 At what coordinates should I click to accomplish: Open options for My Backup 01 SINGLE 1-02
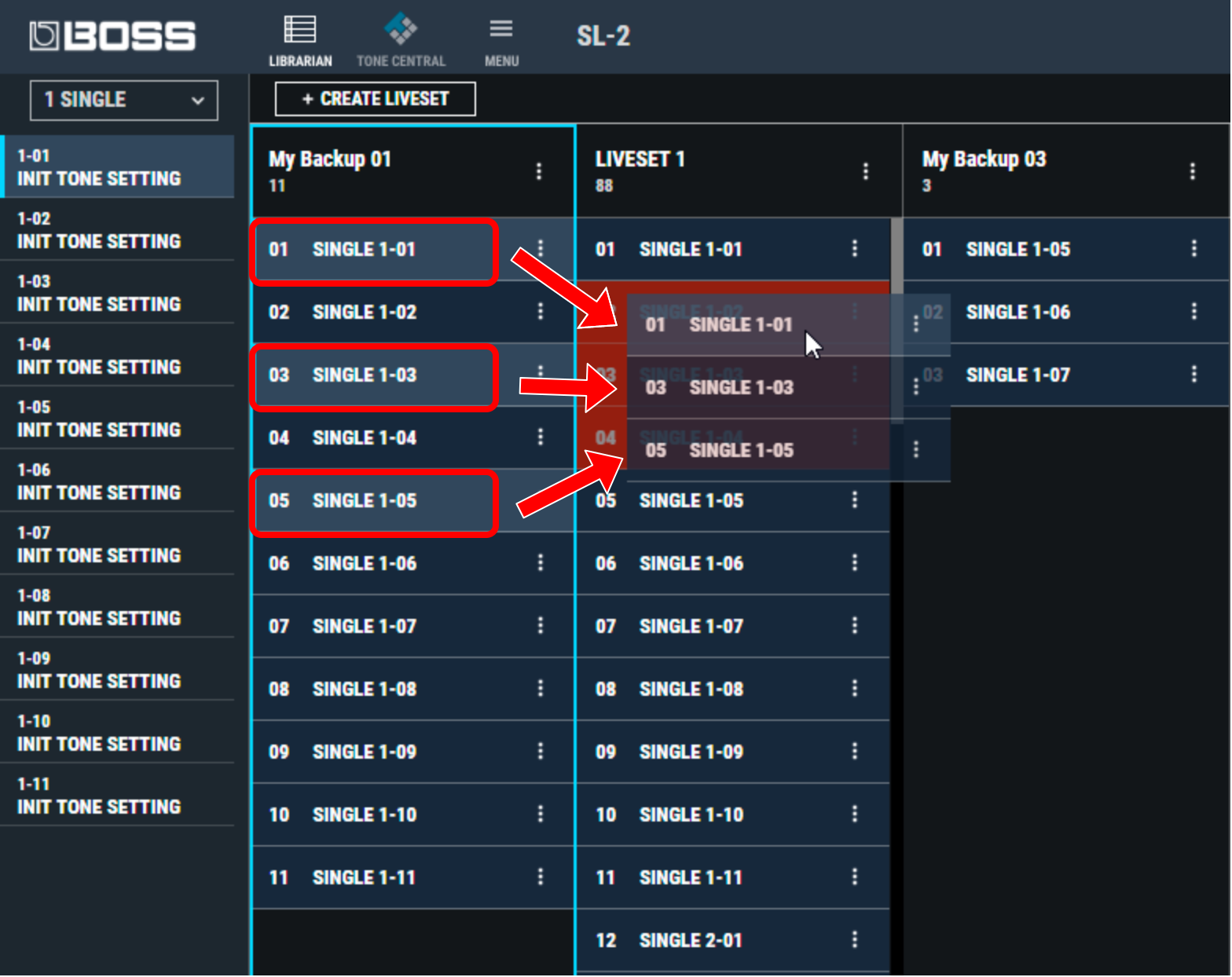(541, 312)
